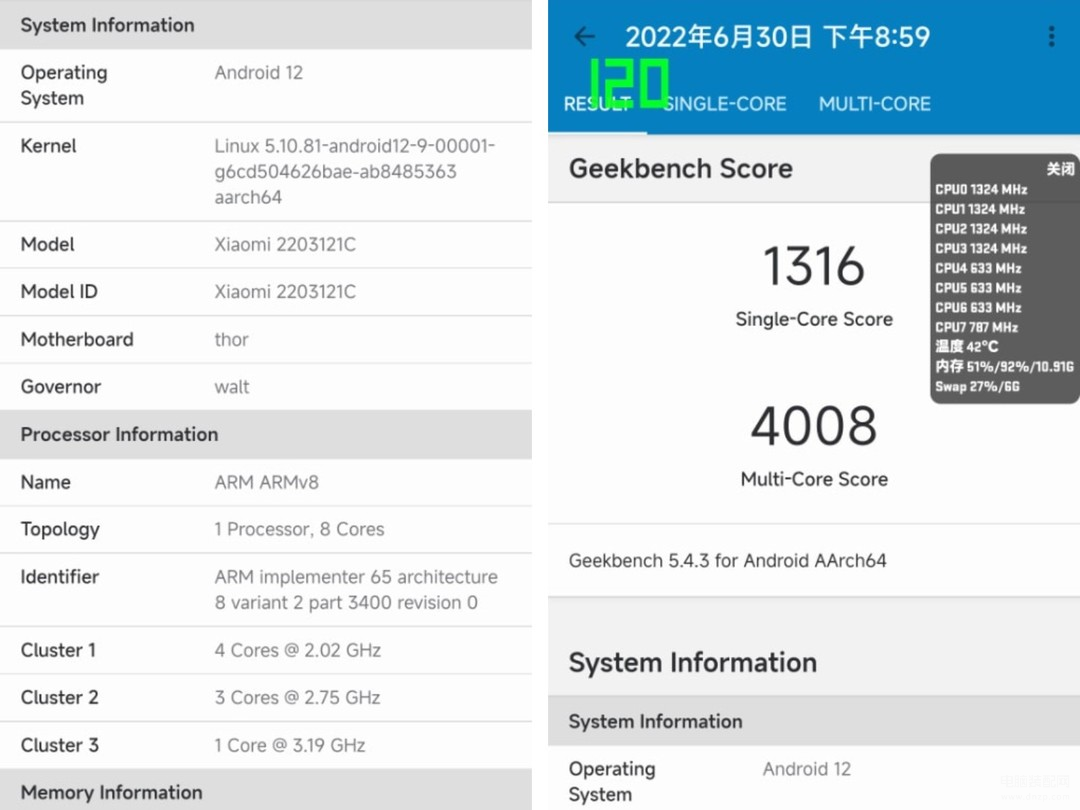Click the Android 12 value in right panel
Screen dimensions: 1080x810
click(x=807, y=769)
